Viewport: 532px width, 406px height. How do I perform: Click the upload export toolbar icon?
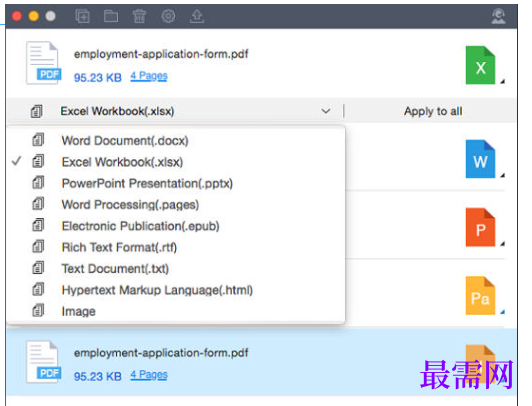197,16
